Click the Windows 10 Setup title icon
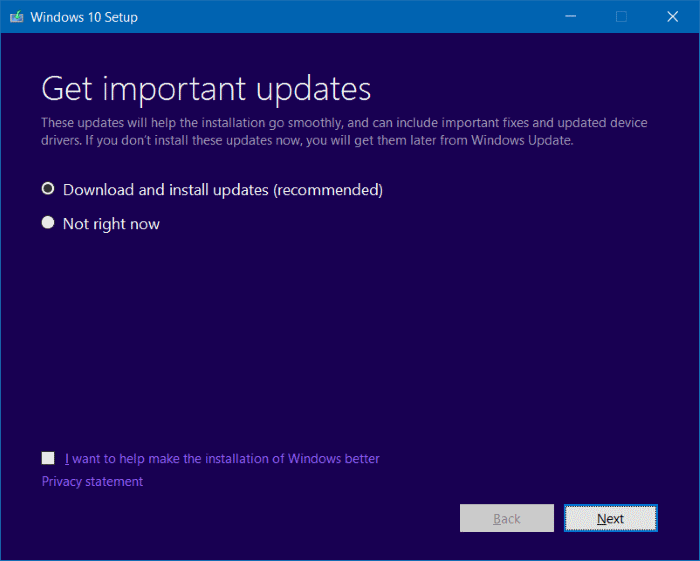 [x=17, y=17]
